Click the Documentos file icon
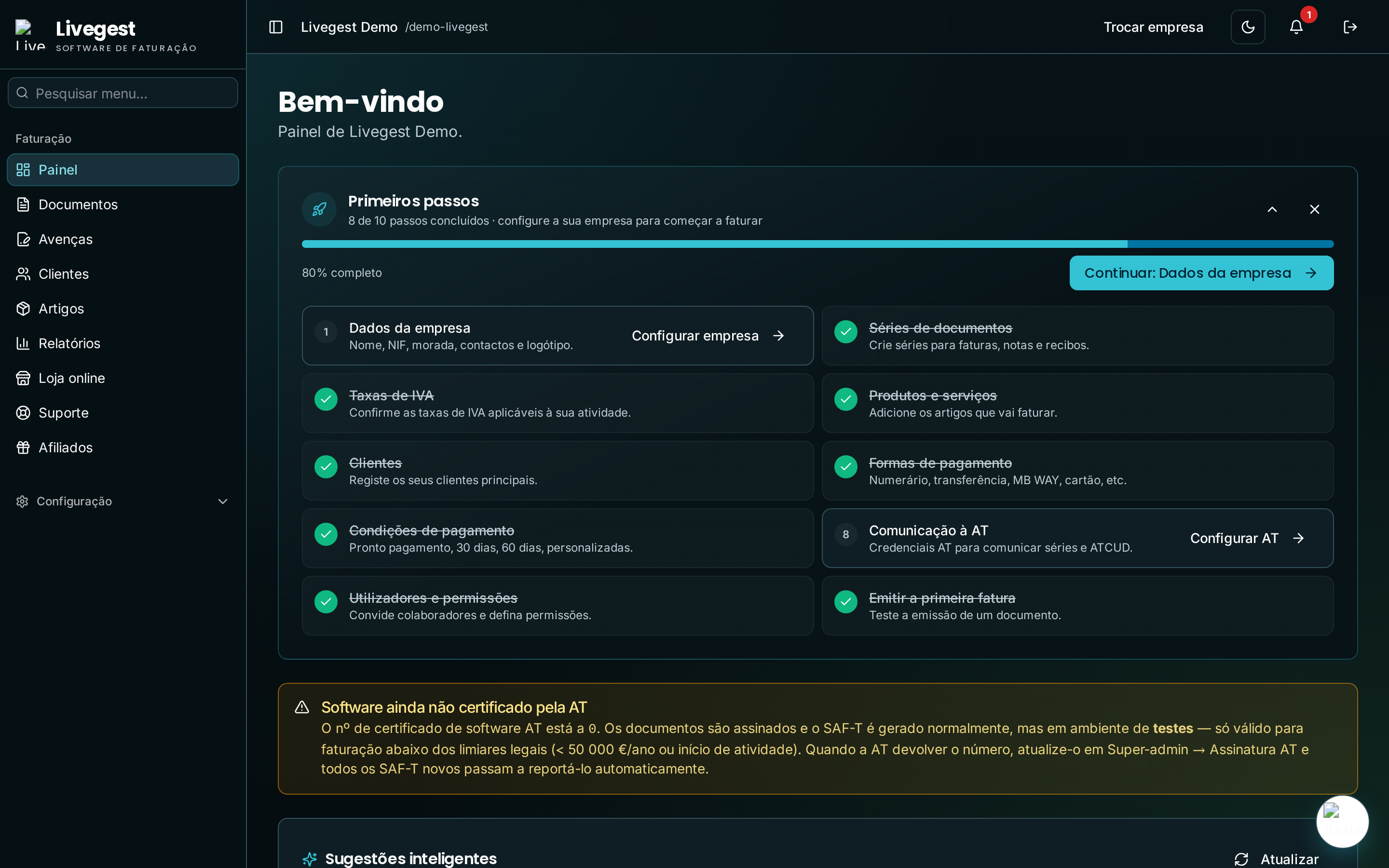The width and height of the screenshot is (1389, 868). pyautogui.click(x=23, y=204)
